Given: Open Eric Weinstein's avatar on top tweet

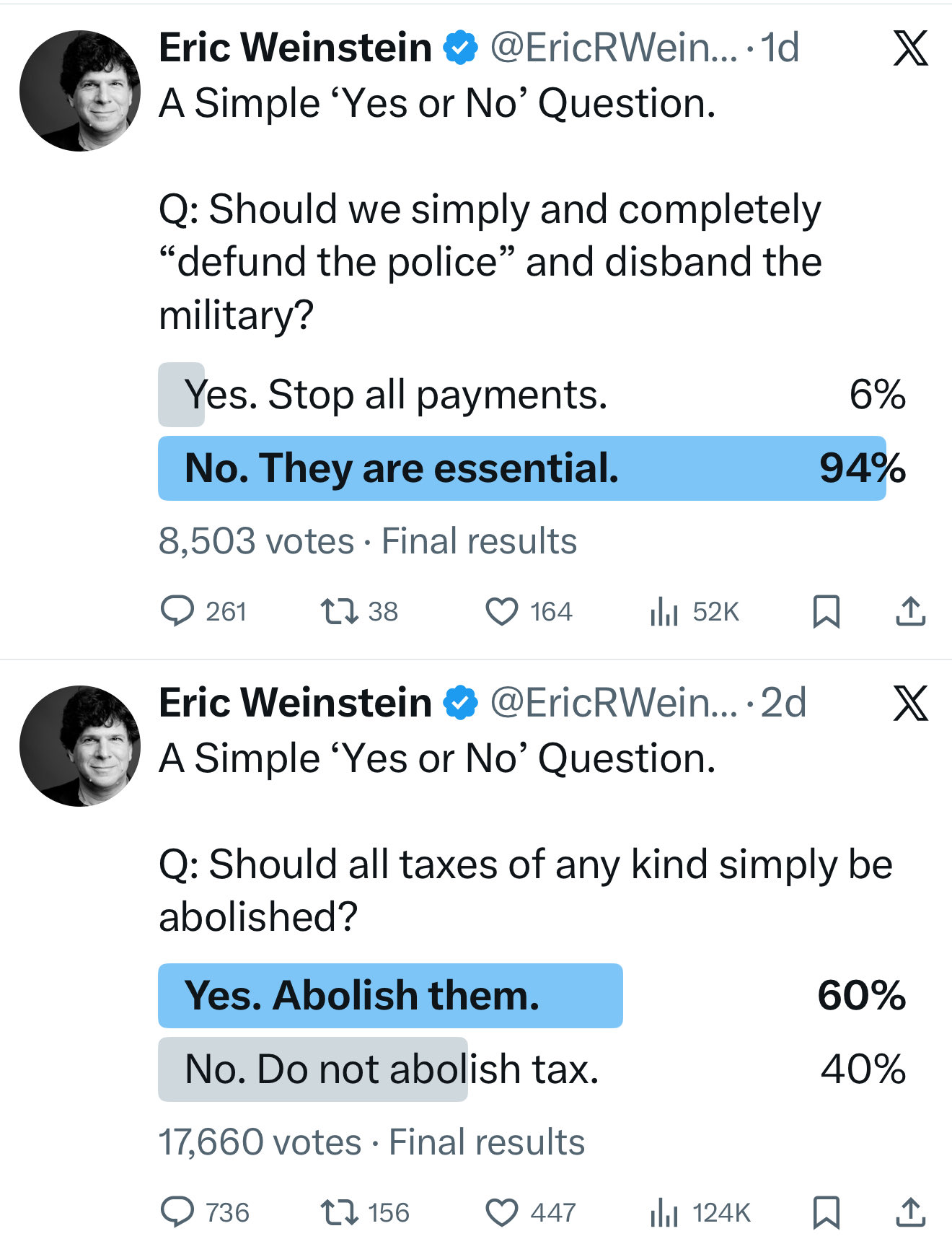Looking at the screenshot, I should coord(80,91).
